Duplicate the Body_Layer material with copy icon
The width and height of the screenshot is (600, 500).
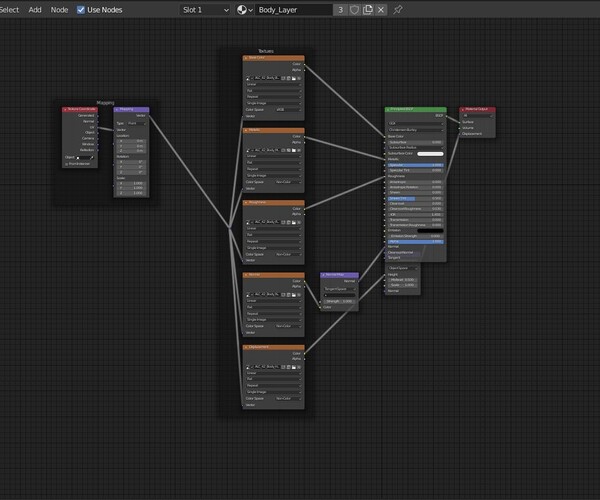(x=368, y=9)
